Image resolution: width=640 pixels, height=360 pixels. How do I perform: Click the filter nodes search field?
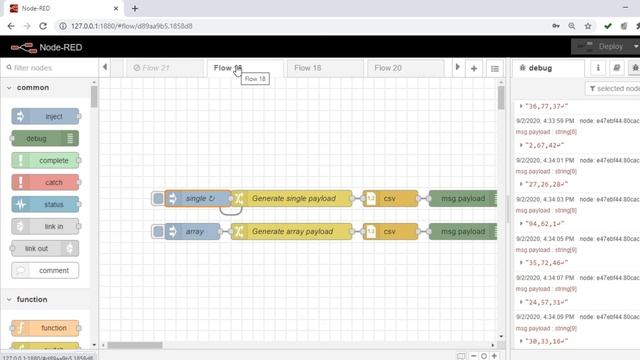[x=49, y=68]
